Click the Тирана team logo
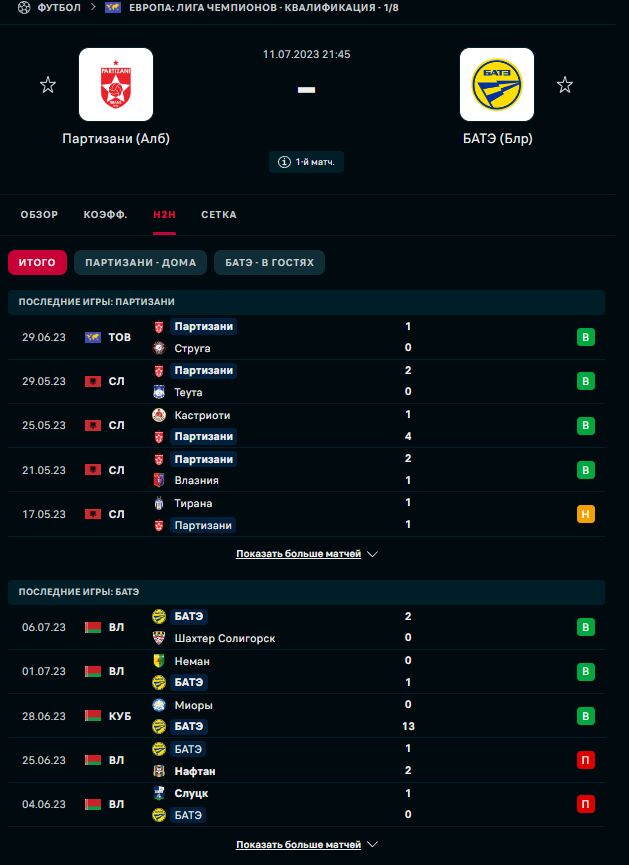 click(x=159, y=503)
